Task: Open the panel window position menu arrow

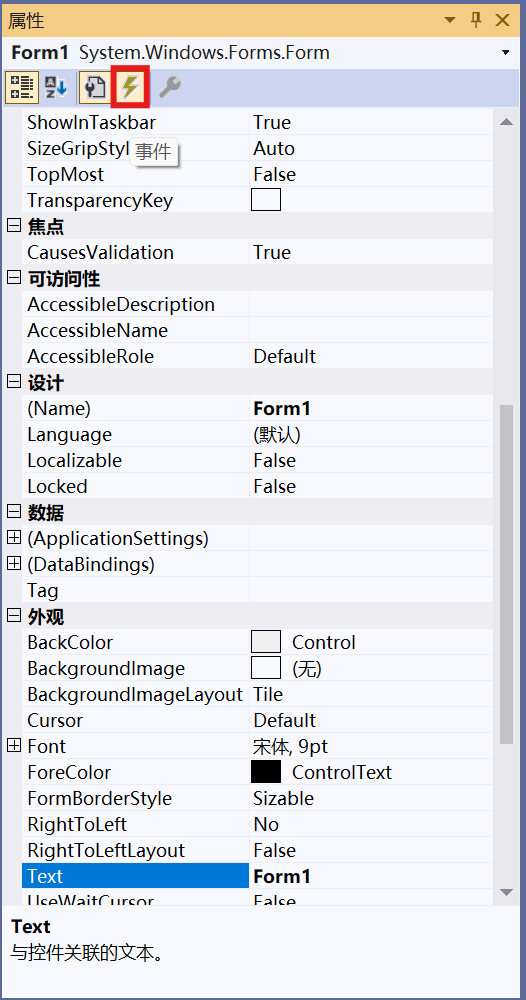Action: [450, 20]
